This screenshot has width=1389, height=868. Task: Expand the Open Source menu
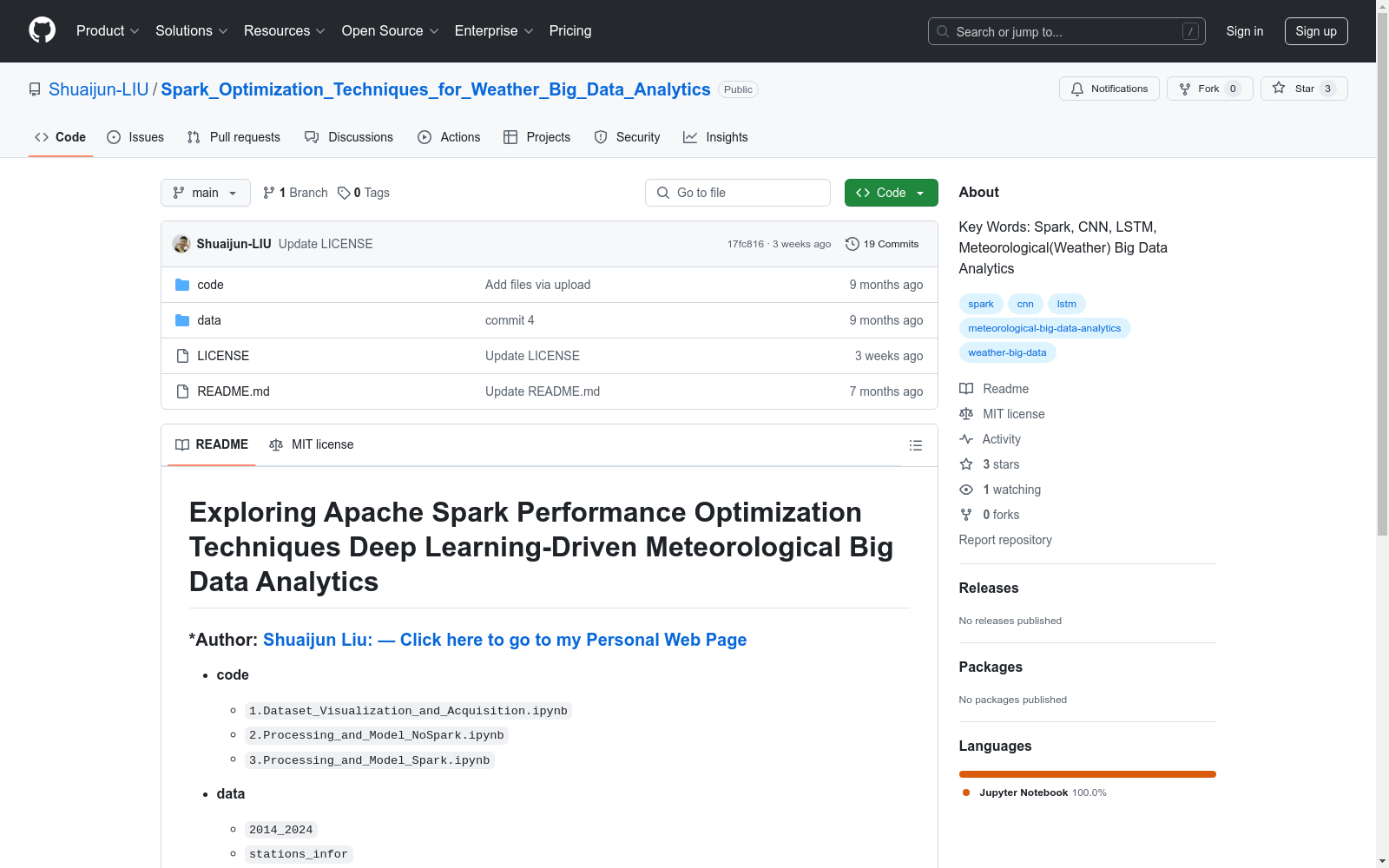(391, 31)
